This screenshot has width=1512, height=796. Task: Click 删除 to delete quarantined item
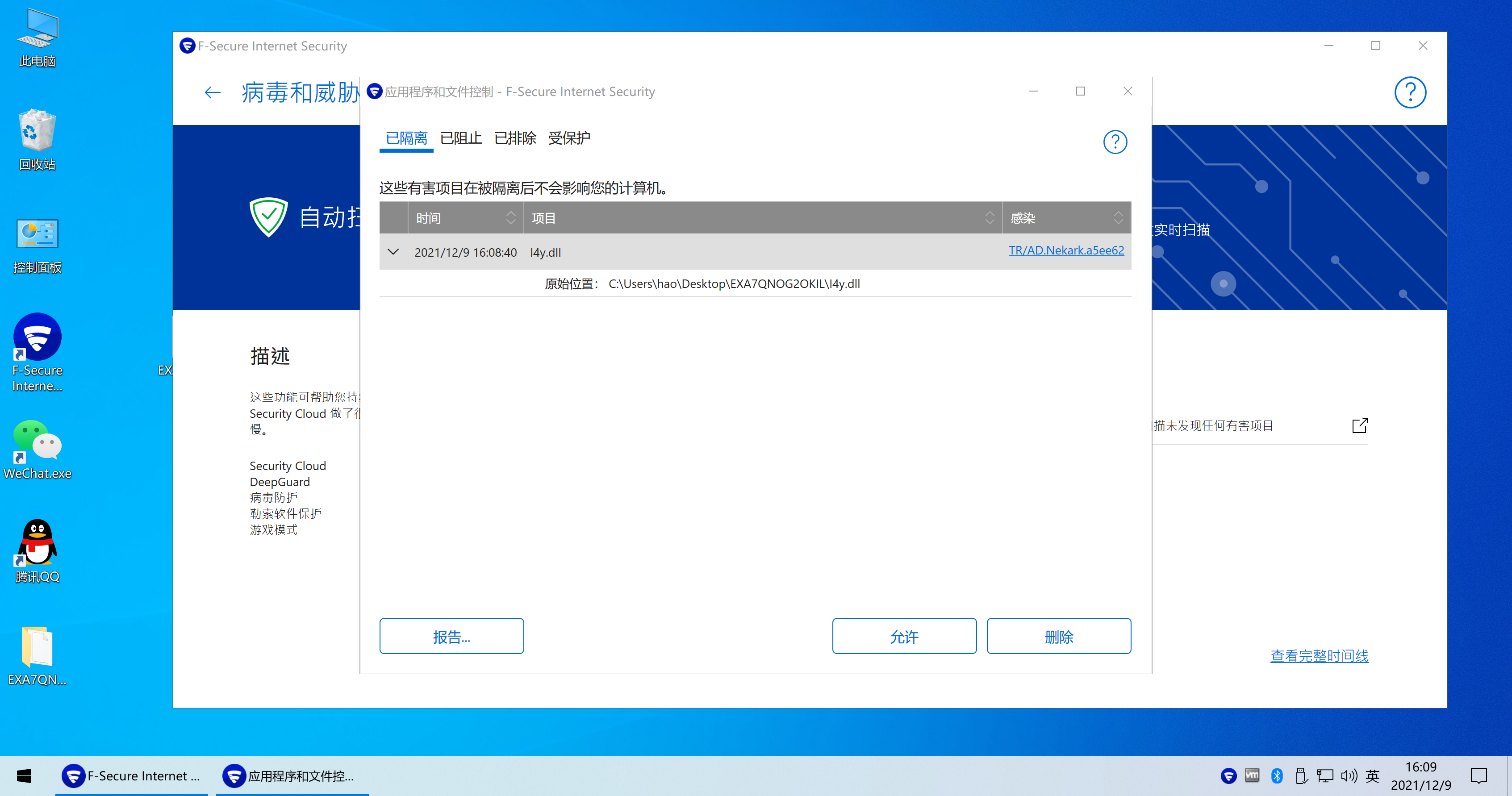[x=1058, y=636]
